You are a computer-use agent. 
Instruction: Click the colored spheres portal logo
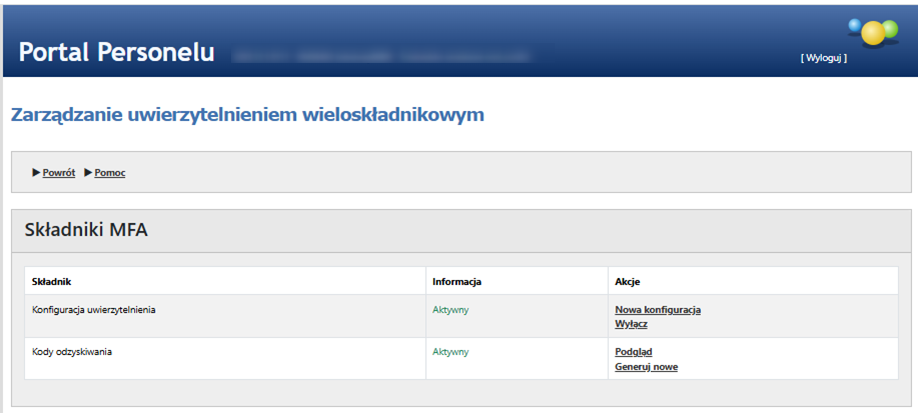(872, 30)
